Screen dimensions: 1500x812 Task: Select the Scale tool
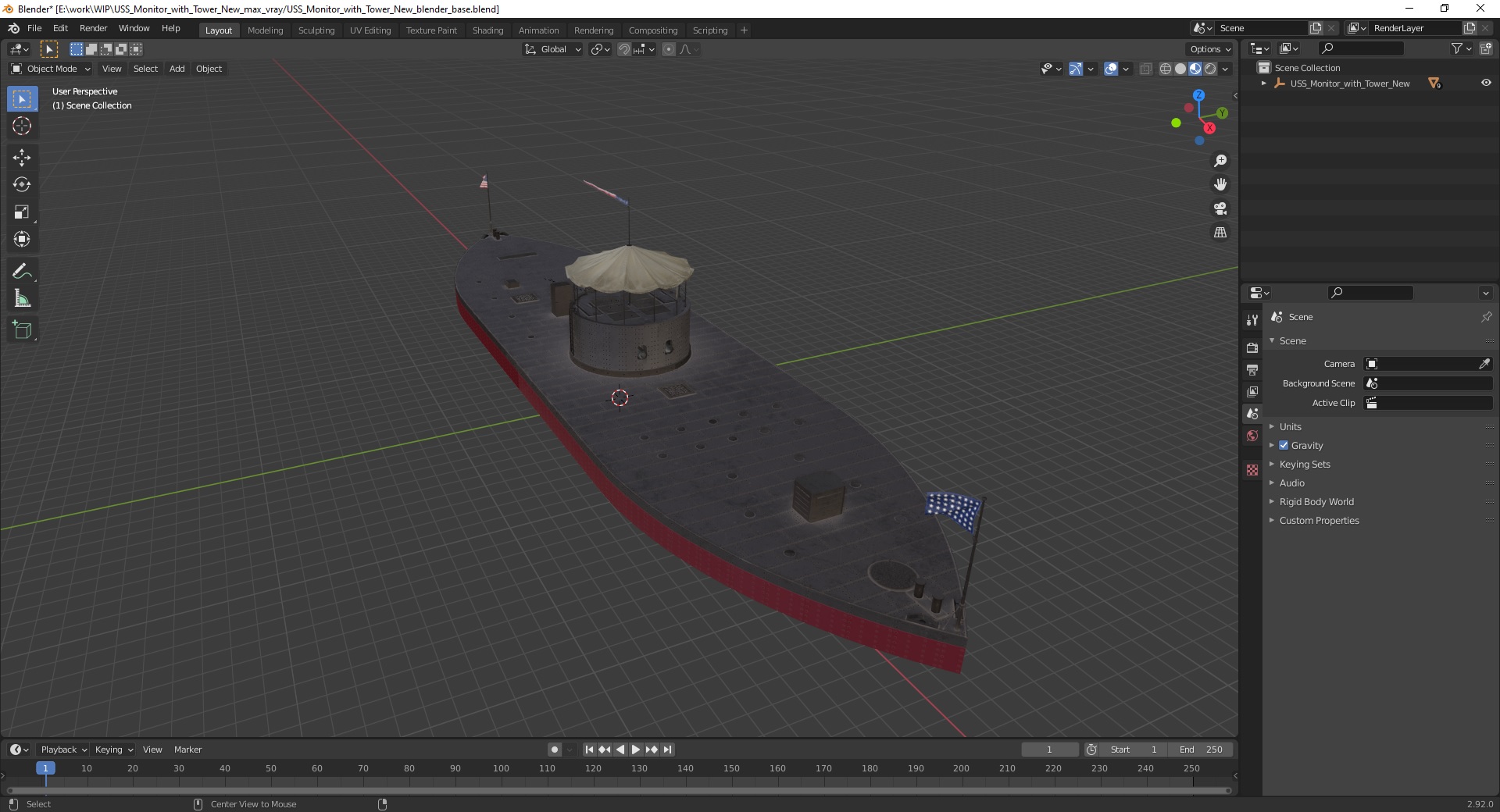(22, 212)
